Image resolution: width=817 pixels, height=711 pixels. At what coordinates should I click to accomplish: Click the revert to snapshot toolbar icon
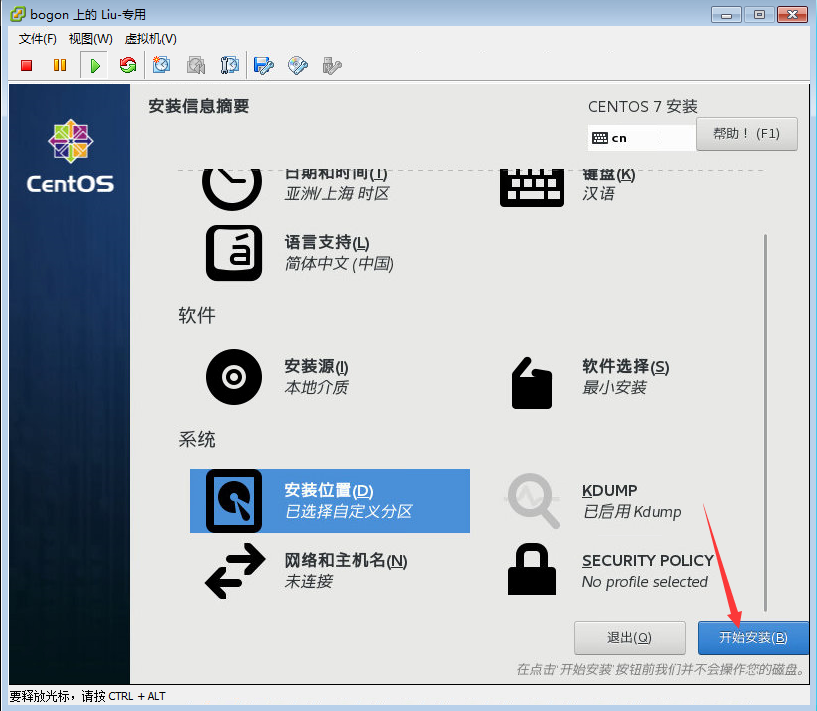click(196, 65)
